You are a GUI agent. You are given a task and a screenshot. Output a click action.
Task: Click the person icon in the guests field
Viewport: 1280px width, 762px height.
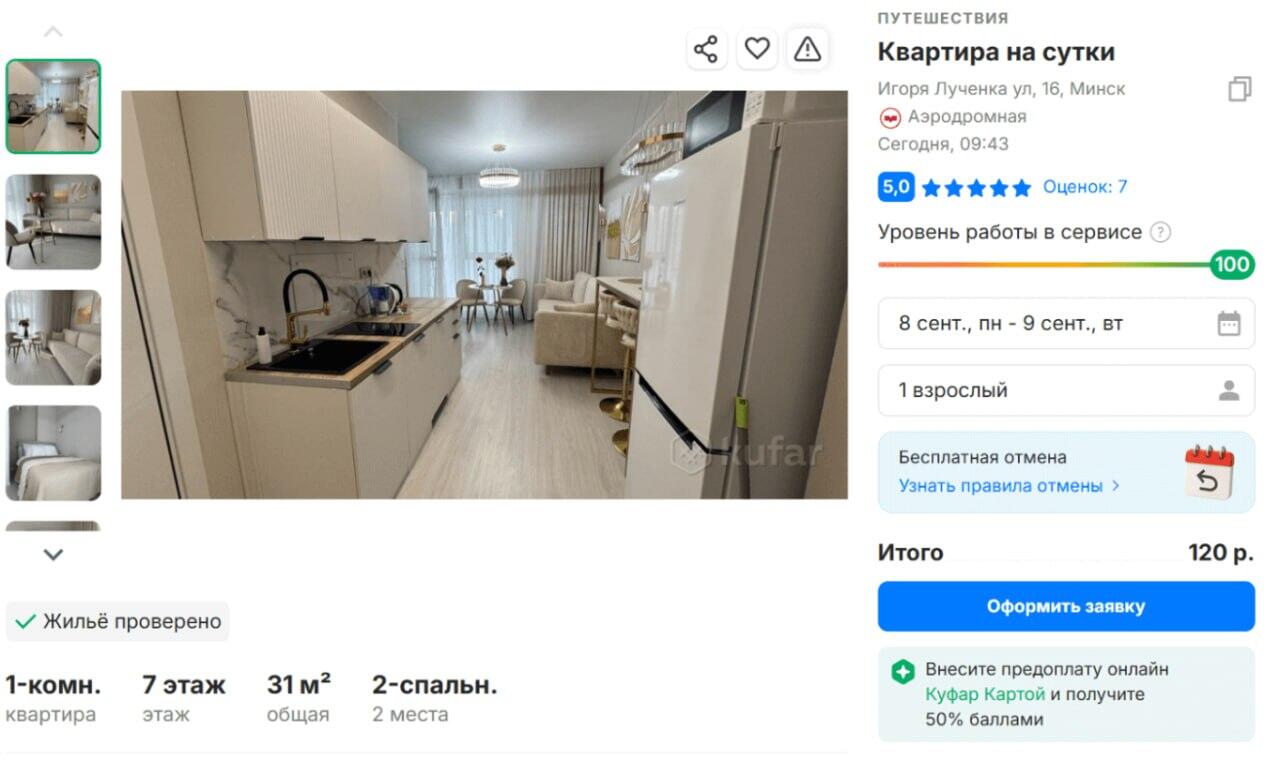click(x=1228, y=391)
